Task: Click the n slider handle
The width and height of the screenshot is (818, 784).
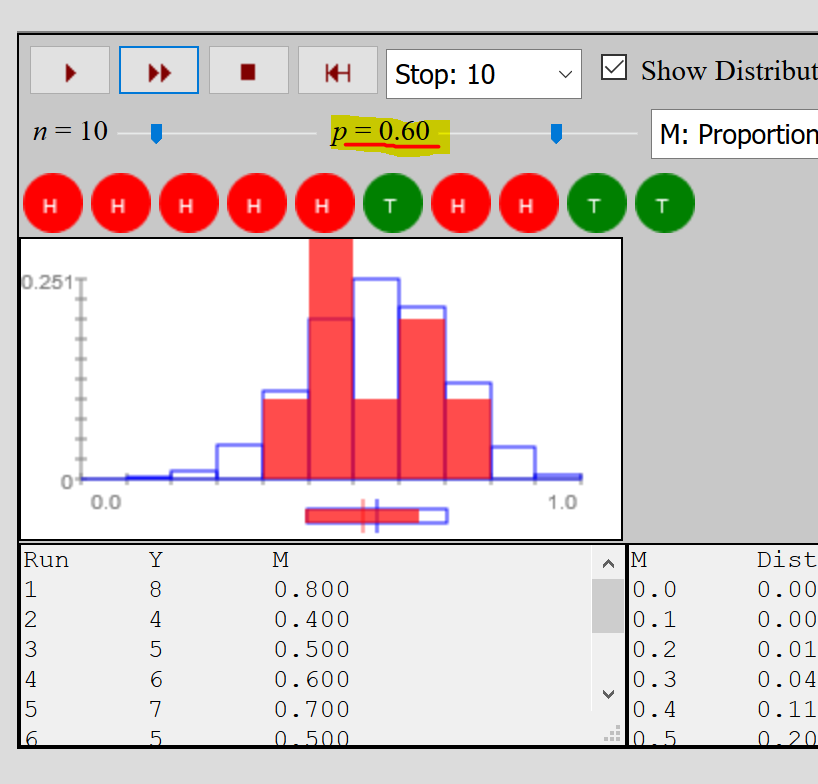Action: 156,134
